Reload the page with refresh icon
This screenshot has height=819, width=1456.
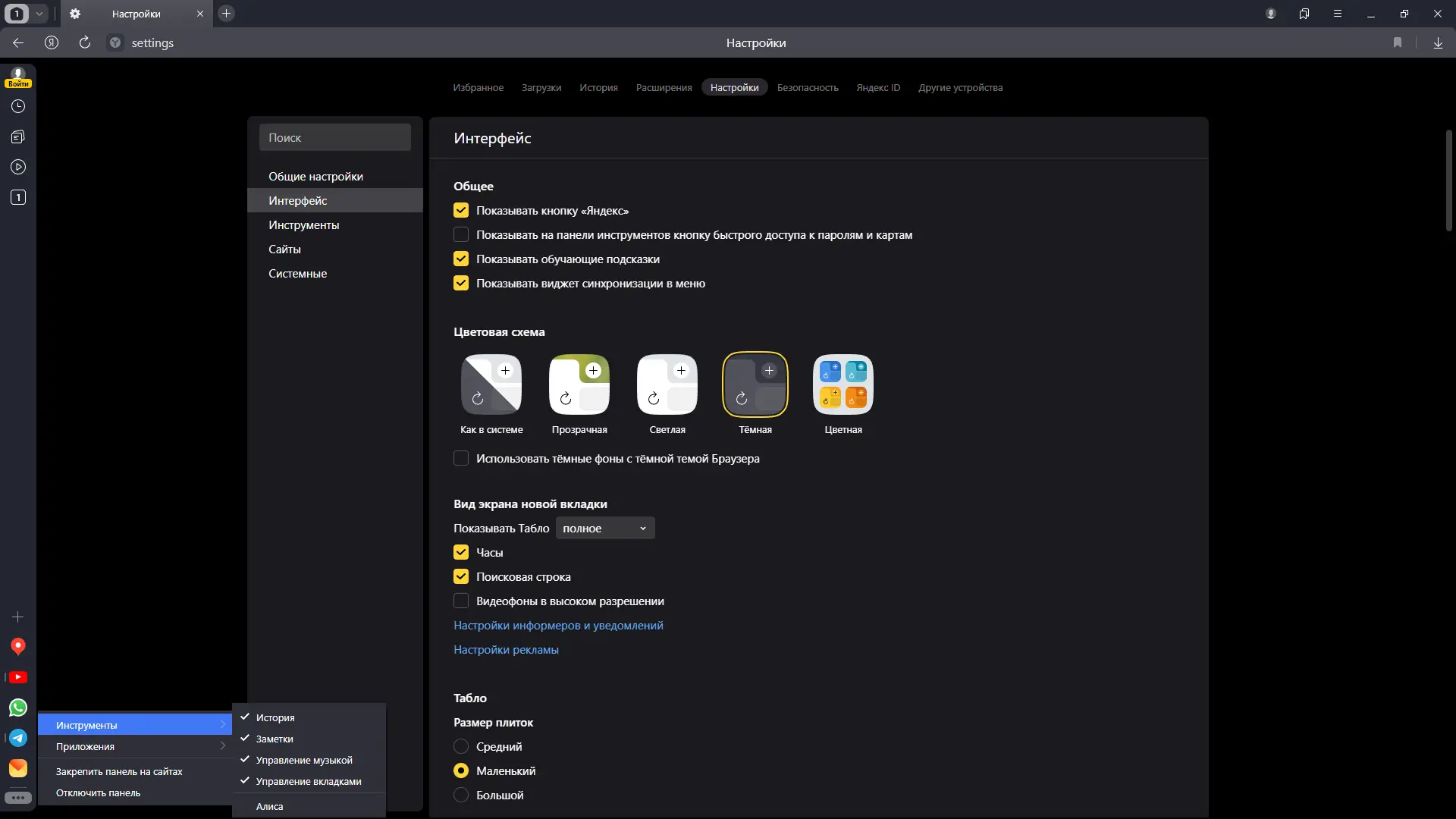[x=85, y=43]
